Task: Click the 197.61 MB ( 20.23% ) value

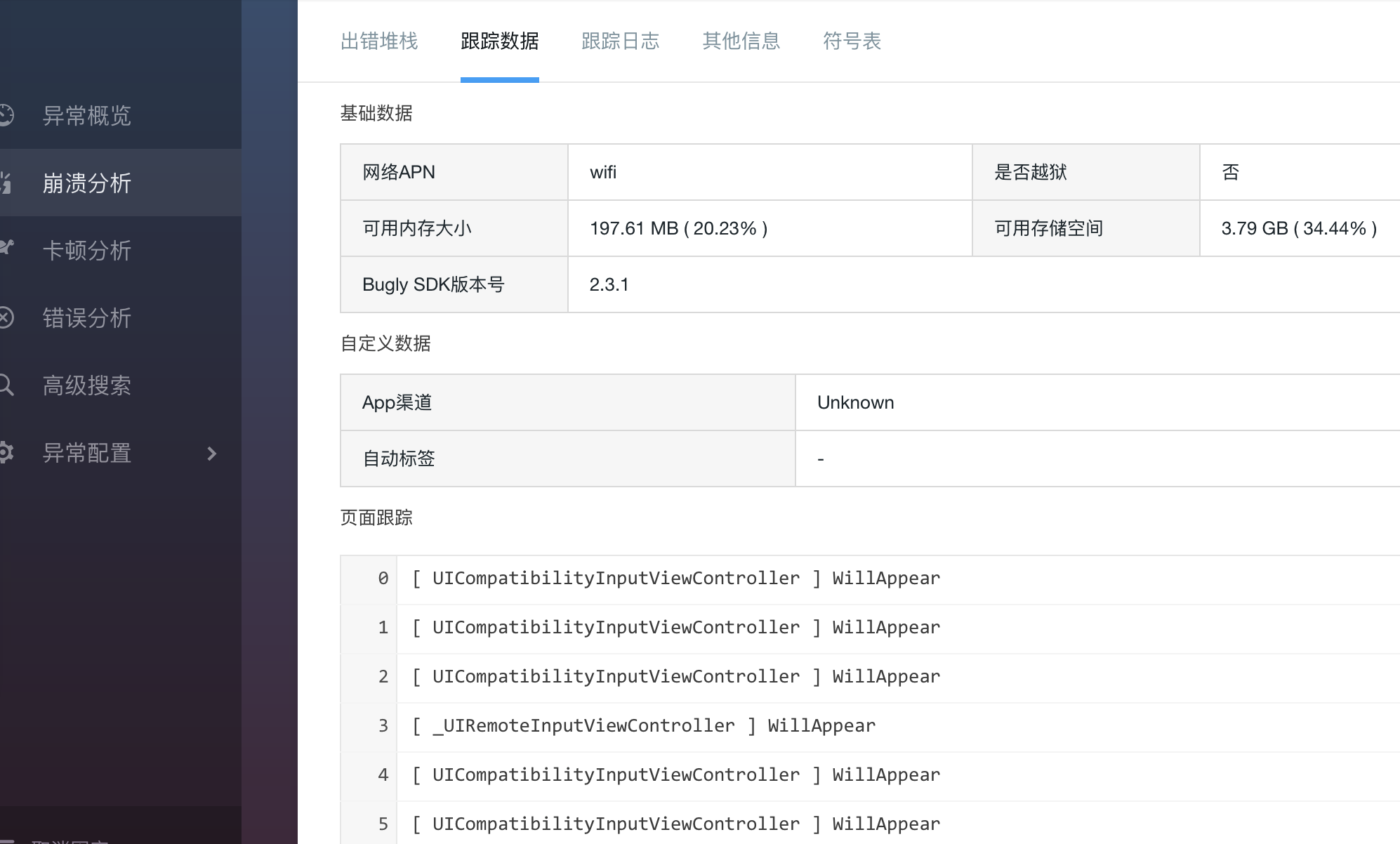Action: pyautogui.click(x=679, y=228)
